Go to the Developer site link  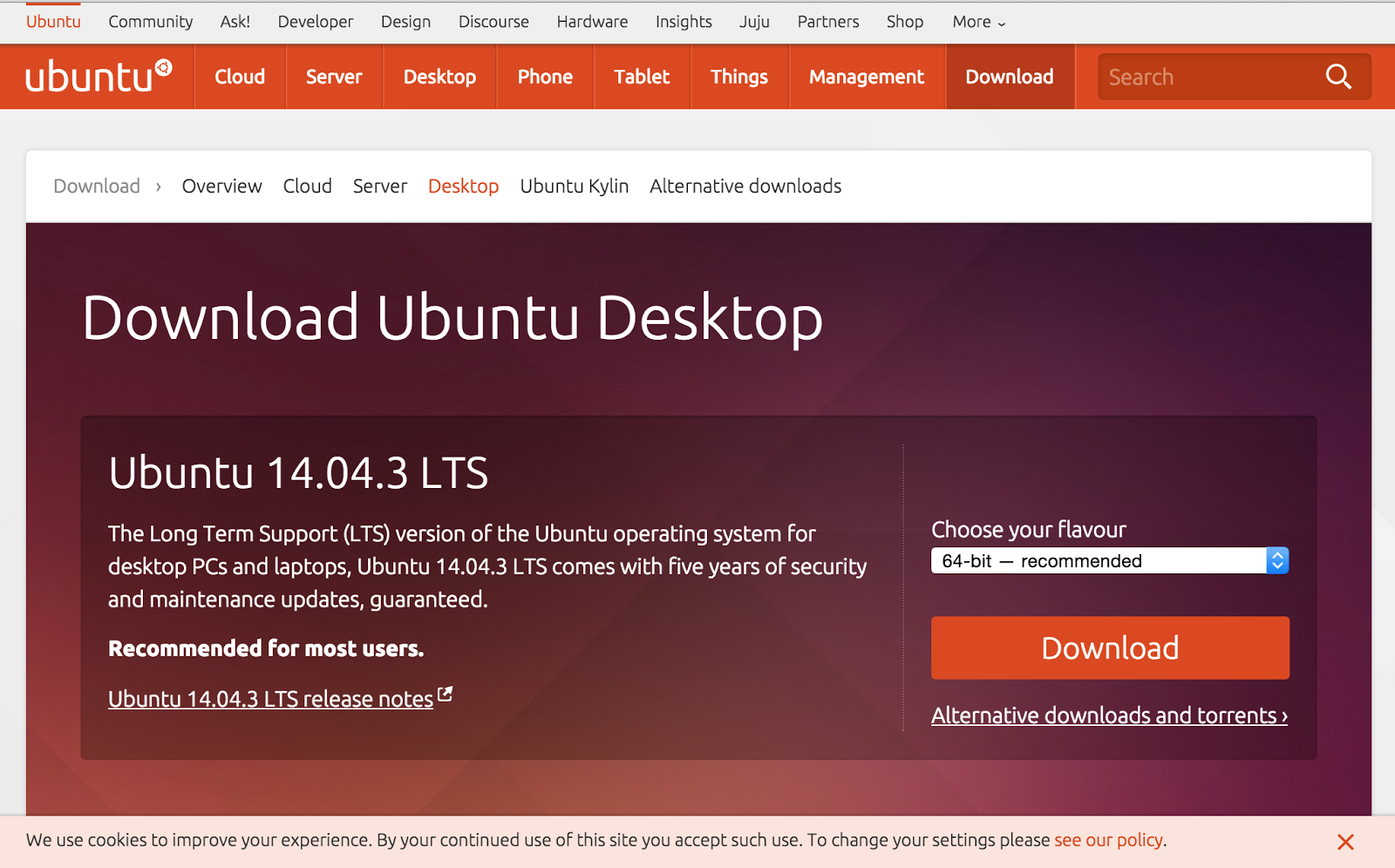(316, 22)
